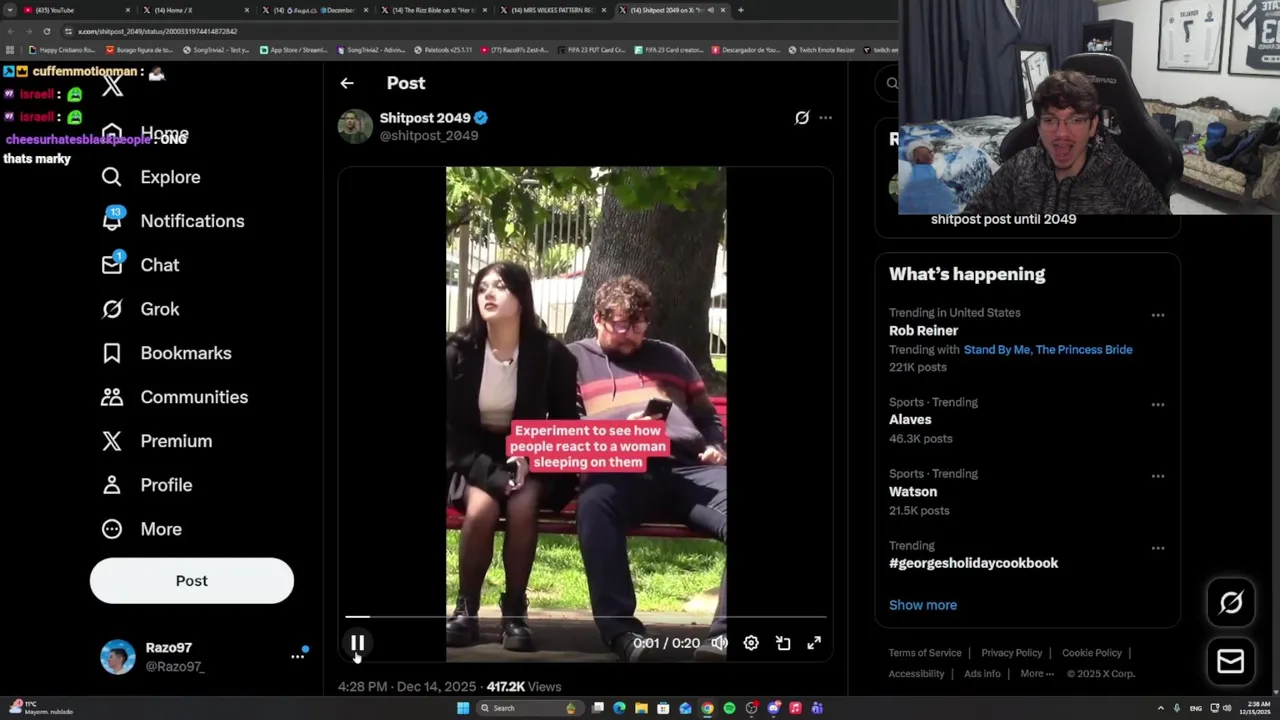Open the Watson trending topic
The image size is (1280, 720).
click(913, 492)
